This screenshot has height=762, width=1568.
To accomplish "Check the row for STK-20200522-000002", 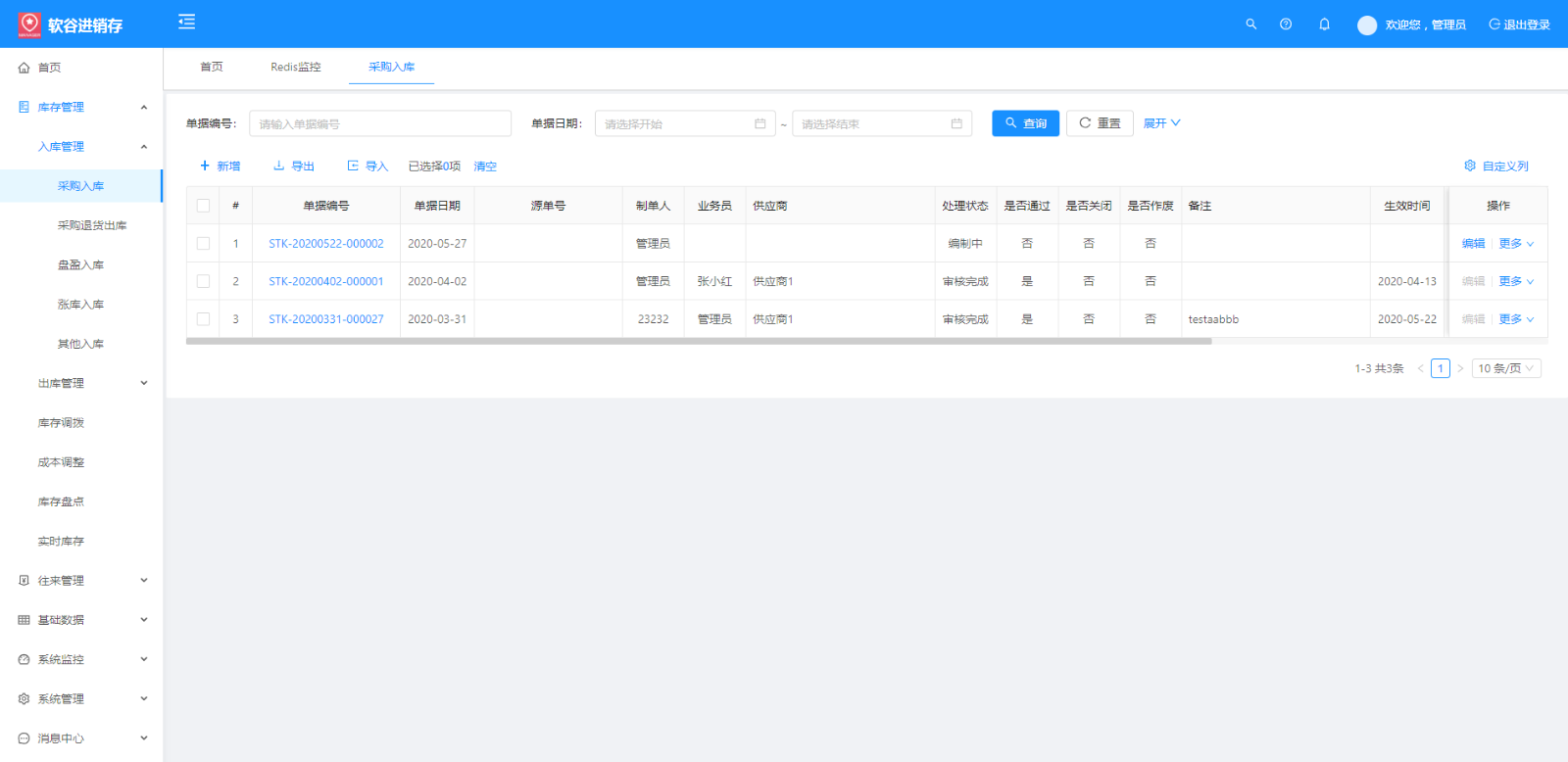I will 203,243.
